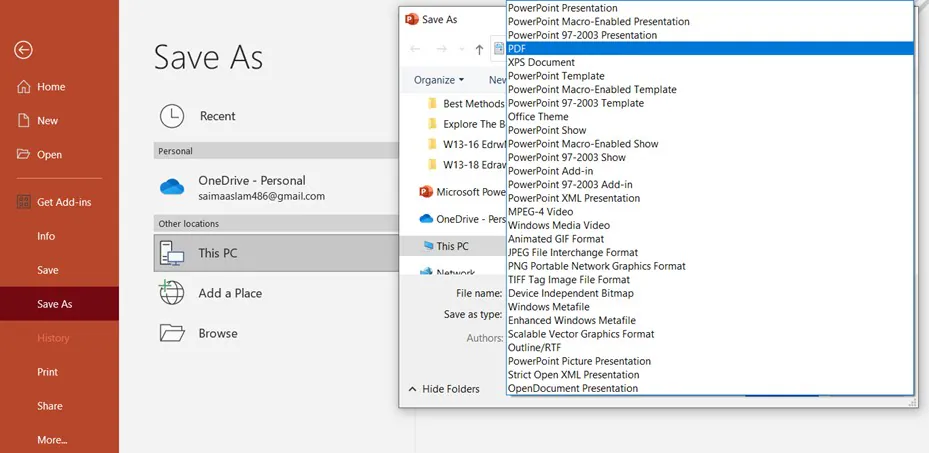Select MPEG-4 Video format option
The height and width of the screenshot is (453, 929).
(541, 212)
